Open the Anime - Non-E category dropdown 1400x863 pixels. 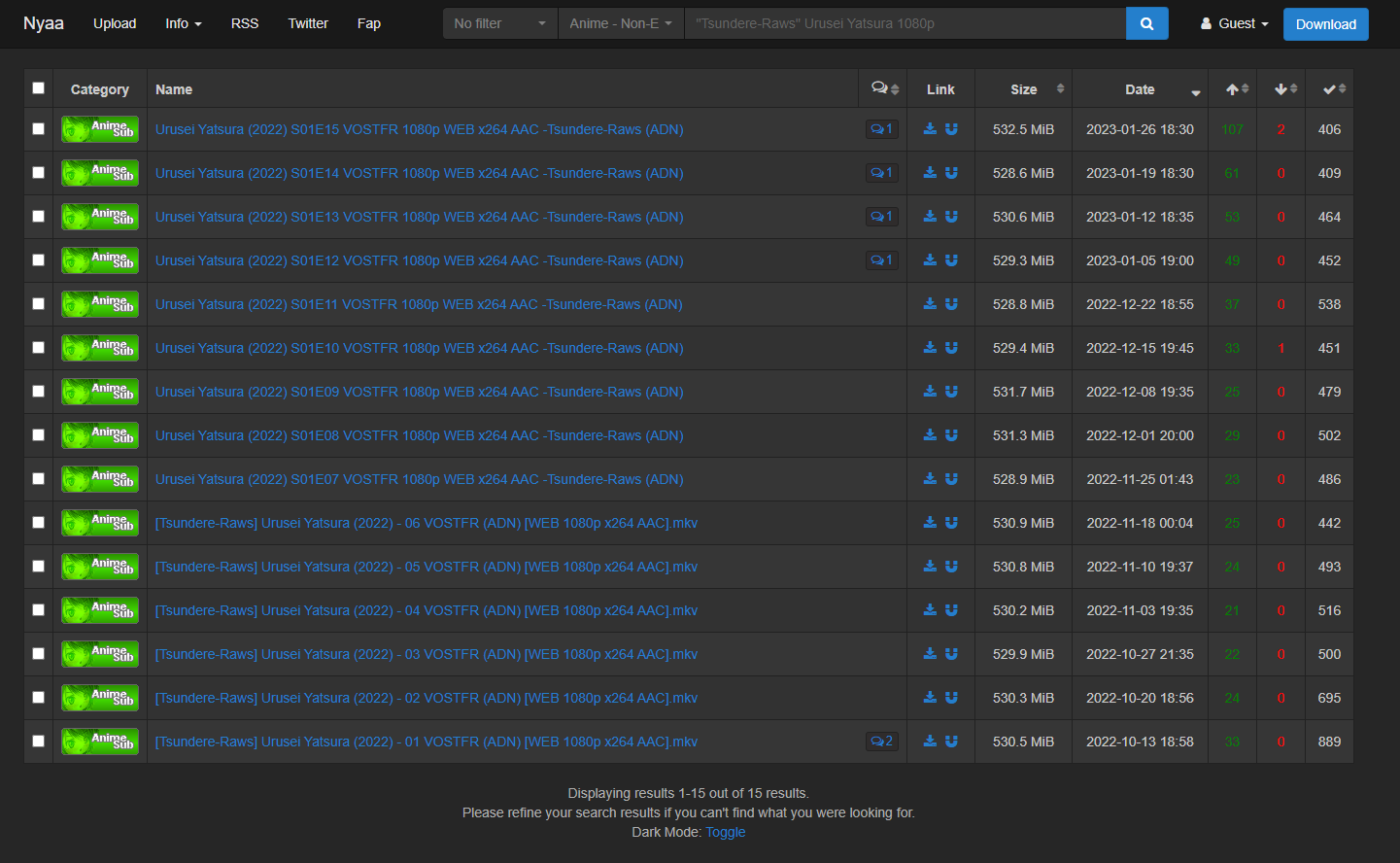pos(621,23)
